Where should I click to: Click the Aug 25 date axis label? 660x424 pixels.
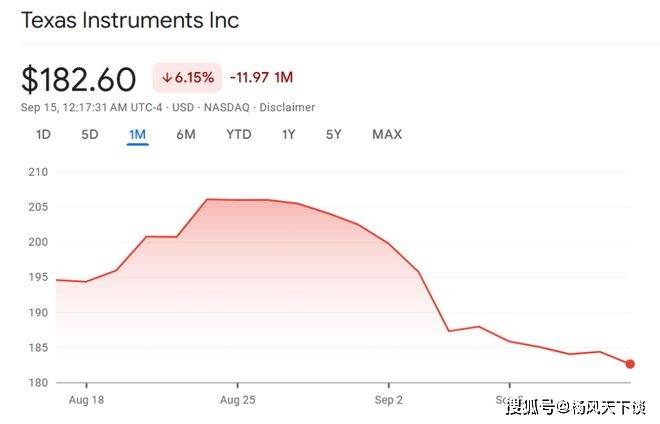click(237, 398)
